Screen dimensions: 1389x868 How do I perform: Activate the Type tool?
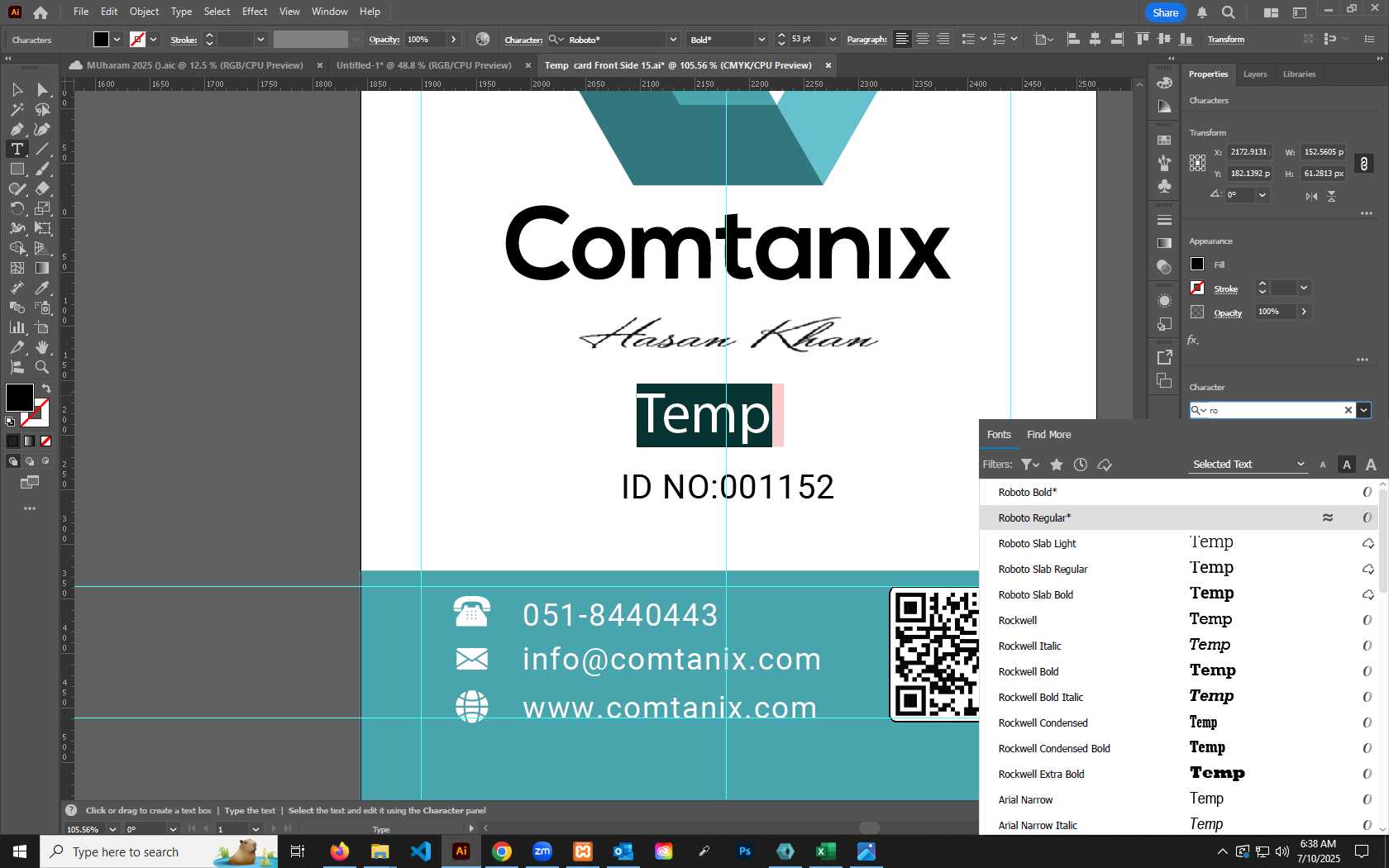[x=17, y=149]
